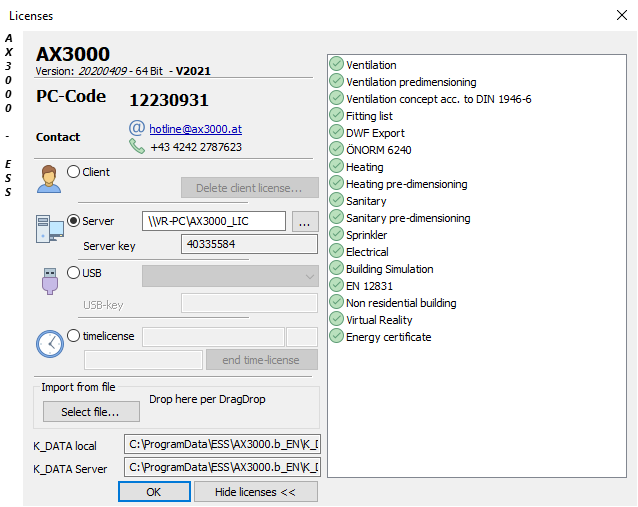
Task: Open the USB device dropdown
Action: 230,276
